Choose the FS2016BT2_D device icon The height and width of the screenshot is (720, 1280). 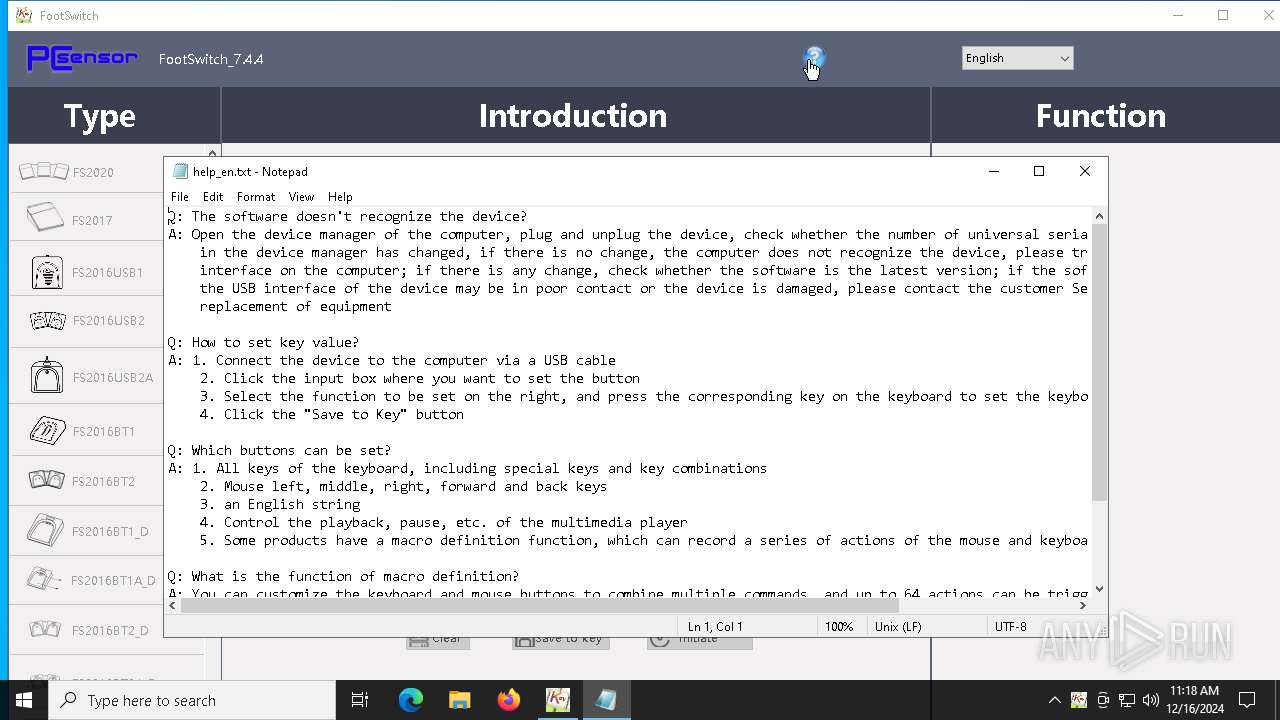tap(46, 630)
